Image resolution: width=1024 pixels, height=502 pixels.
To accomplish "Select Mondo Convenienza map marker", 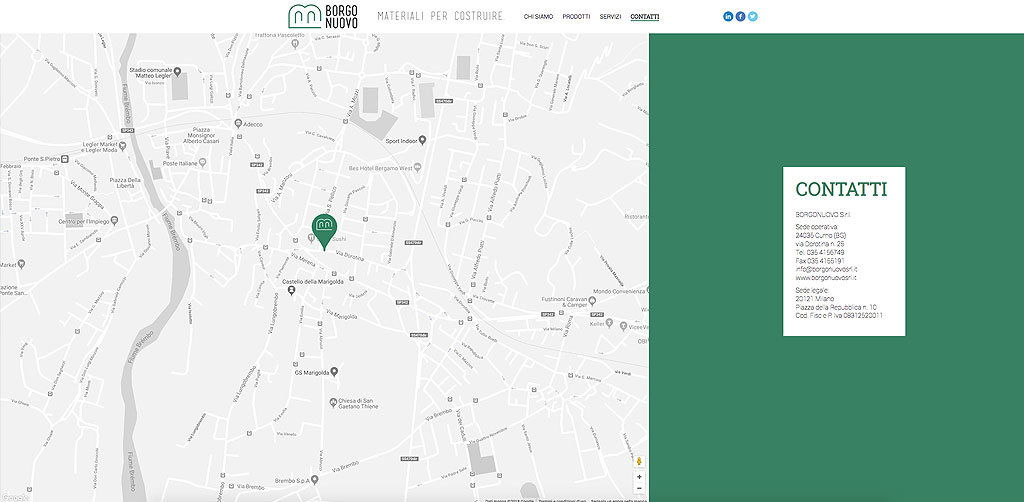I will [648, 290].
